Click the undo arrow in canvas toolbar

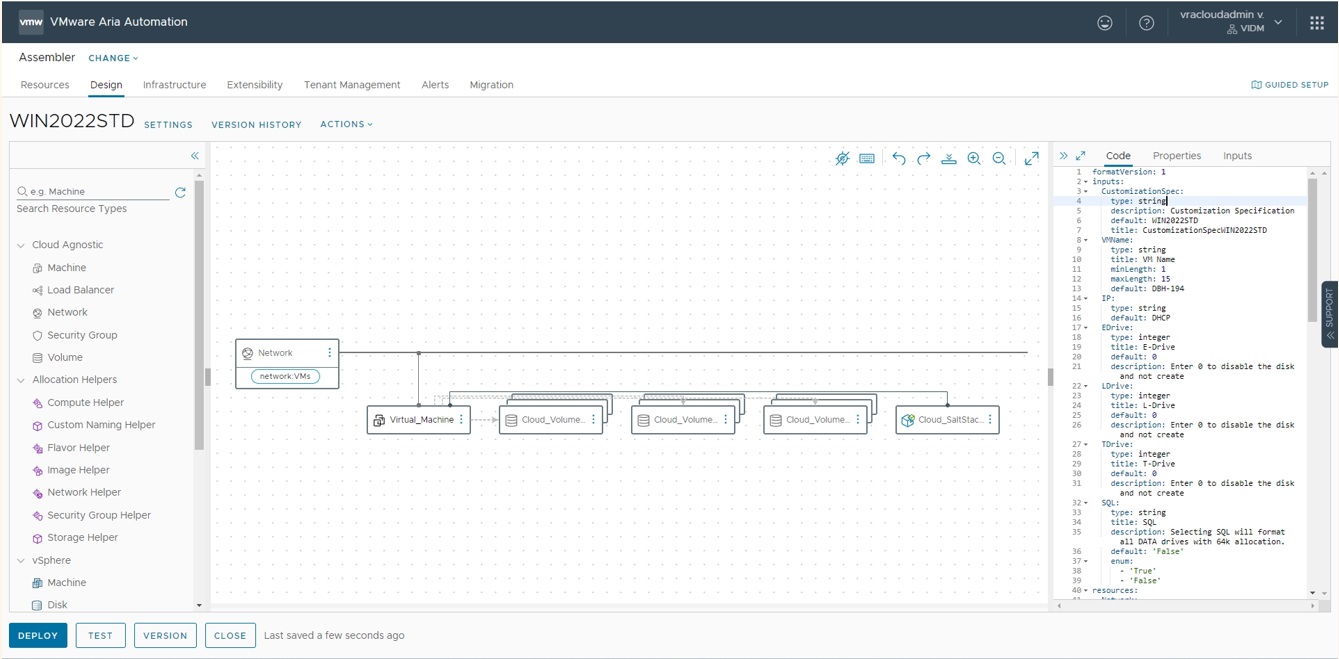pyautogui.click(x=898, y=158)
